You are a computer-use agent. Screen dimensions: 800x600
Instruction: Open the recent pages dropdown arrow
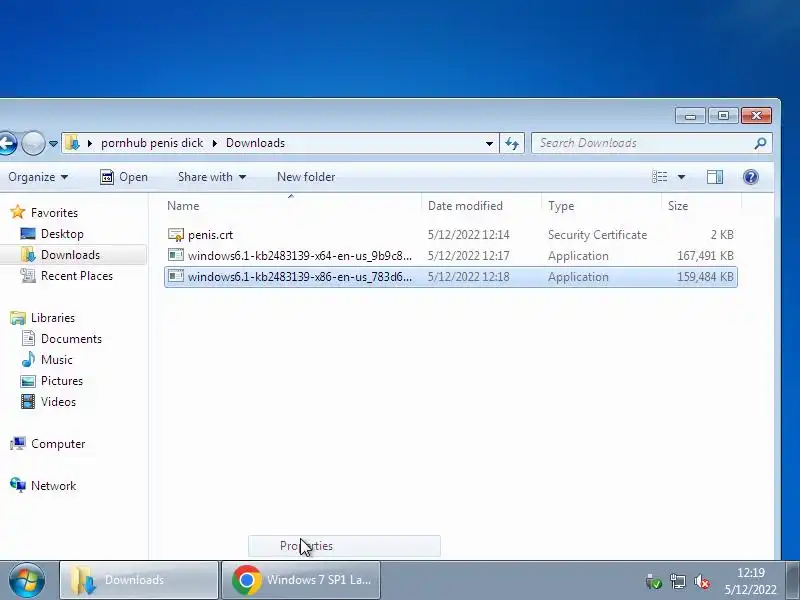coord(53,144)
